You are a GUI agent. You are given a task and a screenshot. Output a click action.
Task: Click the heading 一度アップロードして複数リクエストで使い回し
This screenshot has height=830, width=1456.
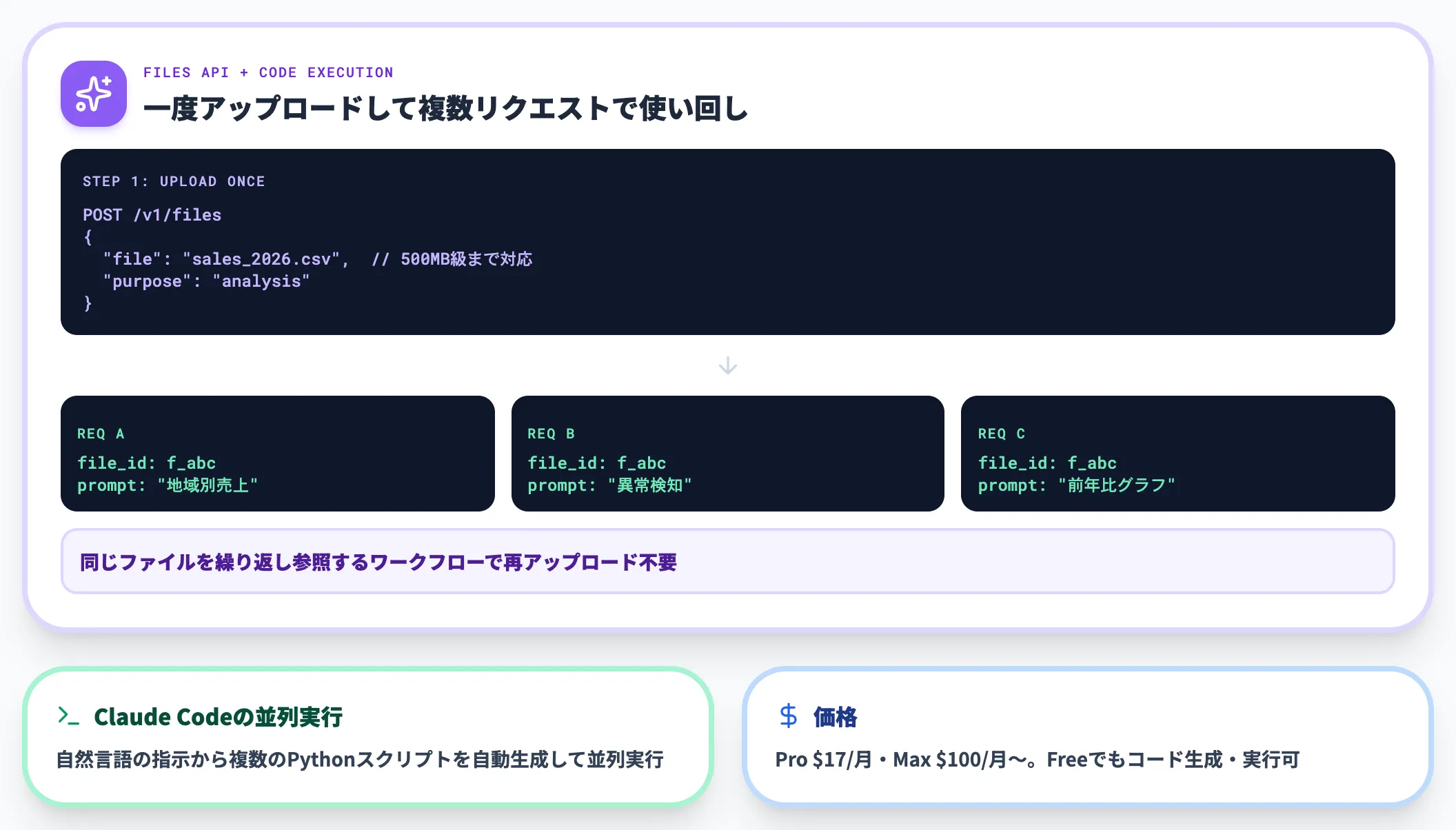click(445, 109)
